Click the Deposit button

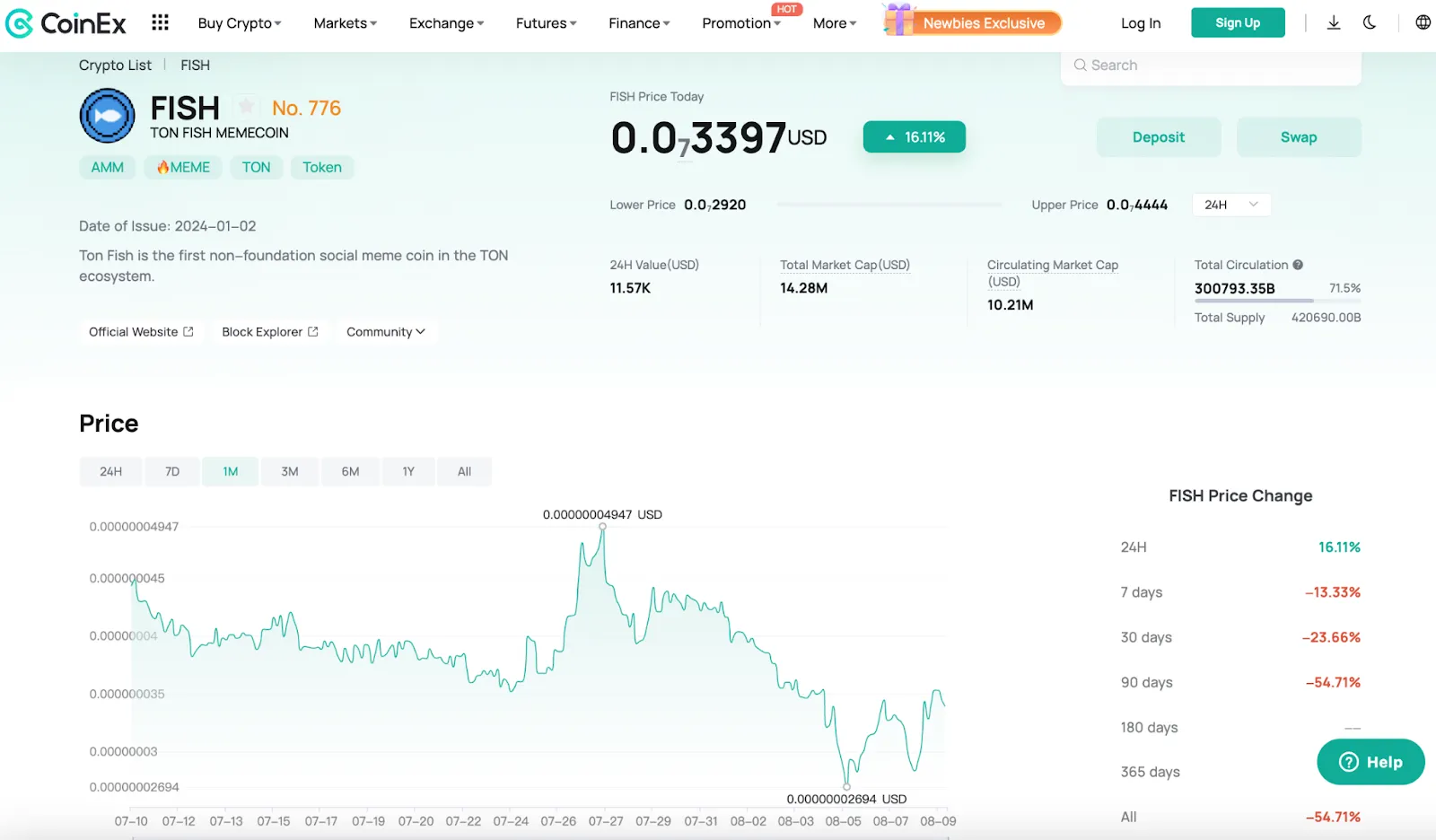coord(1159,137)
